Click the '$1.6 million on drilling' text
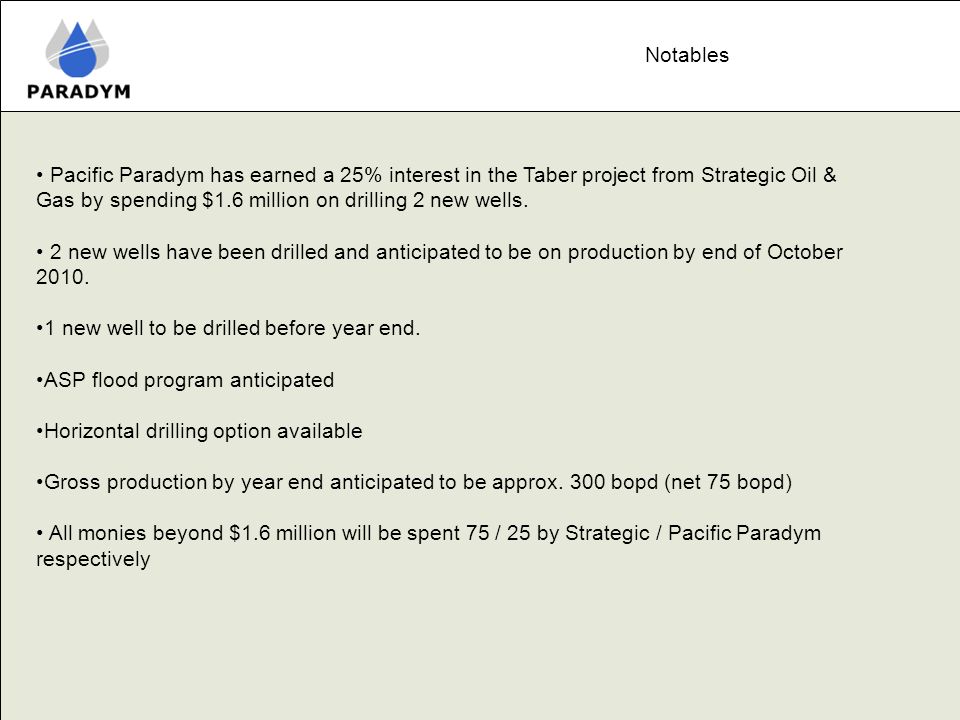Image resolution: width=960 pixels, height=720 pixels. pos(304,200)
